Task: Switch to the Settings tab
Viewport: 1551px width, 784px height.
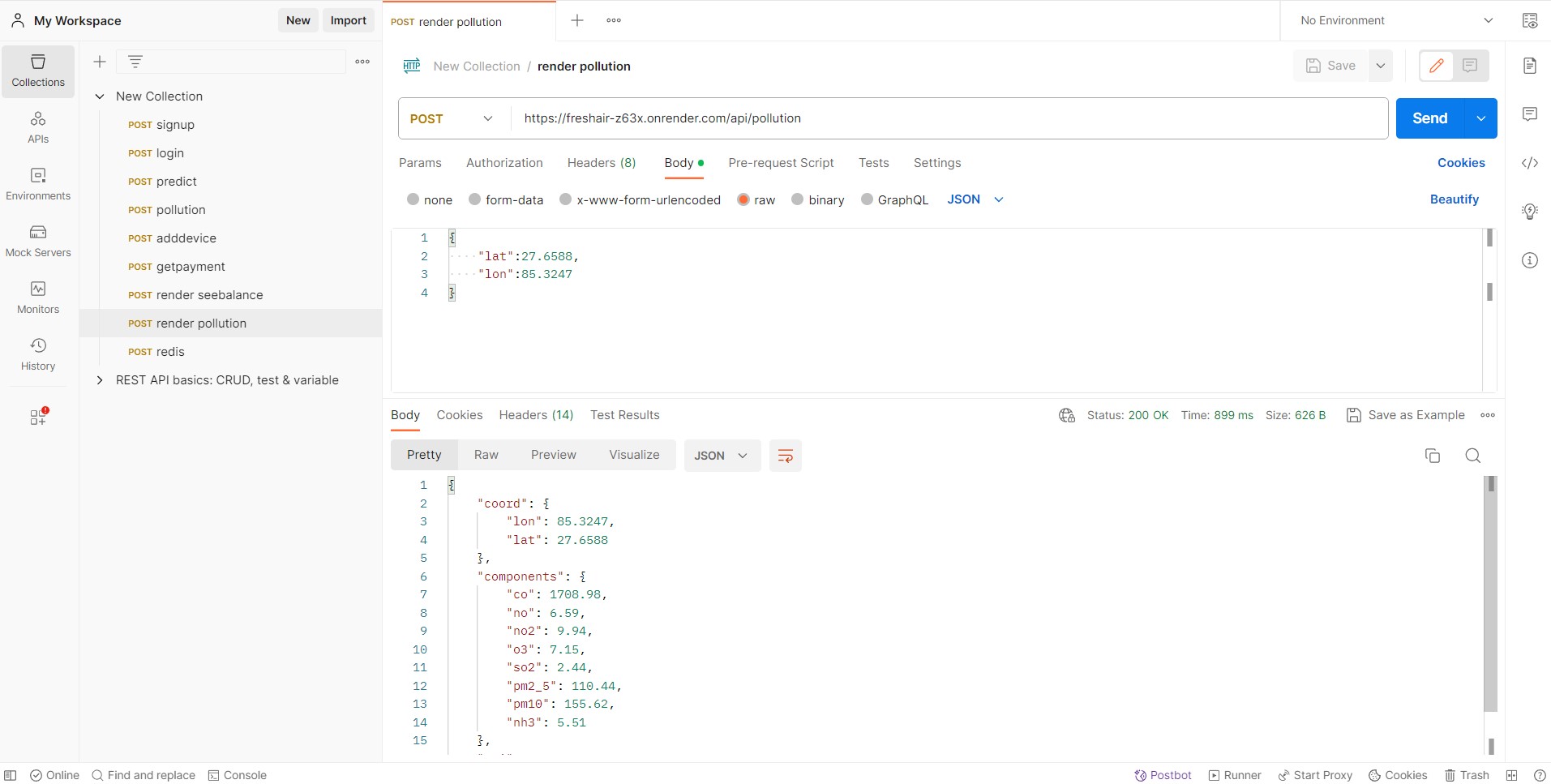Action: click(937, 163)
